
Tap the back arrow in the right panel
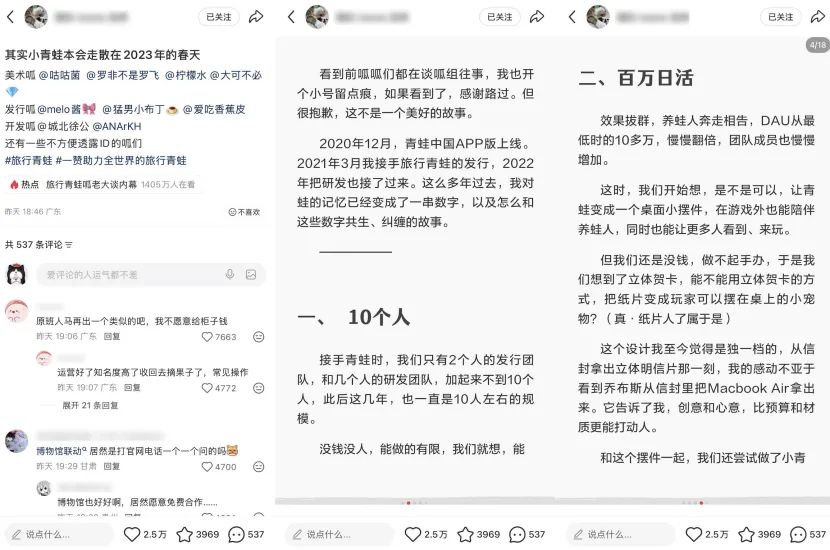572,17
